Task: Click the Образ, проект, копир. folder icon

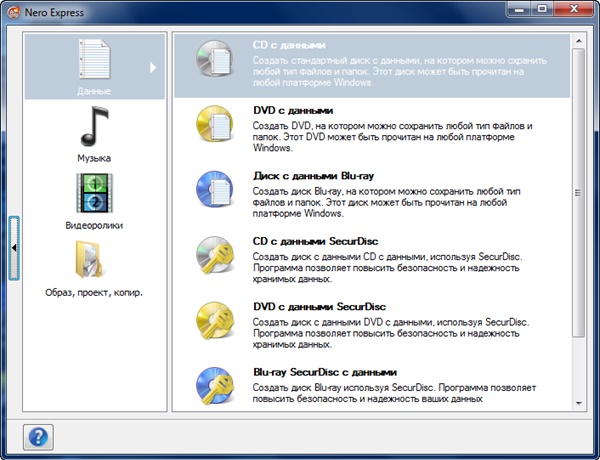Action: (94, 260)
